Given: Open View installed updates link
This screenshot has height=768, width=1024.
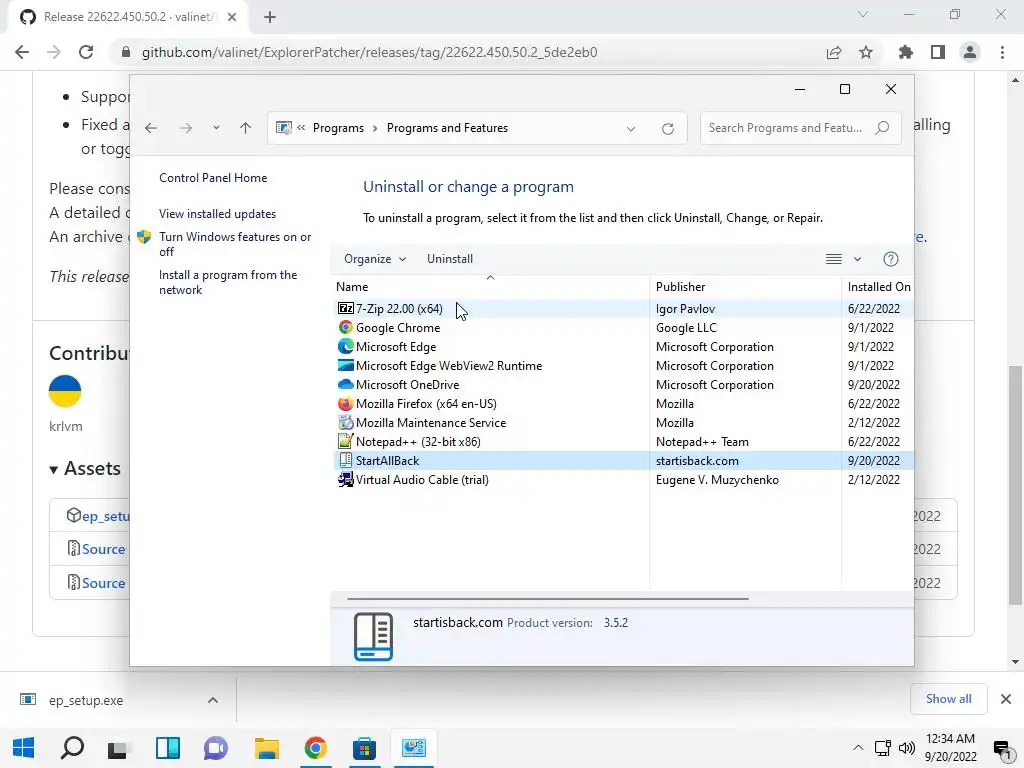Looking at the screenshot, I should pyautogui.click(x=217, y=214).
